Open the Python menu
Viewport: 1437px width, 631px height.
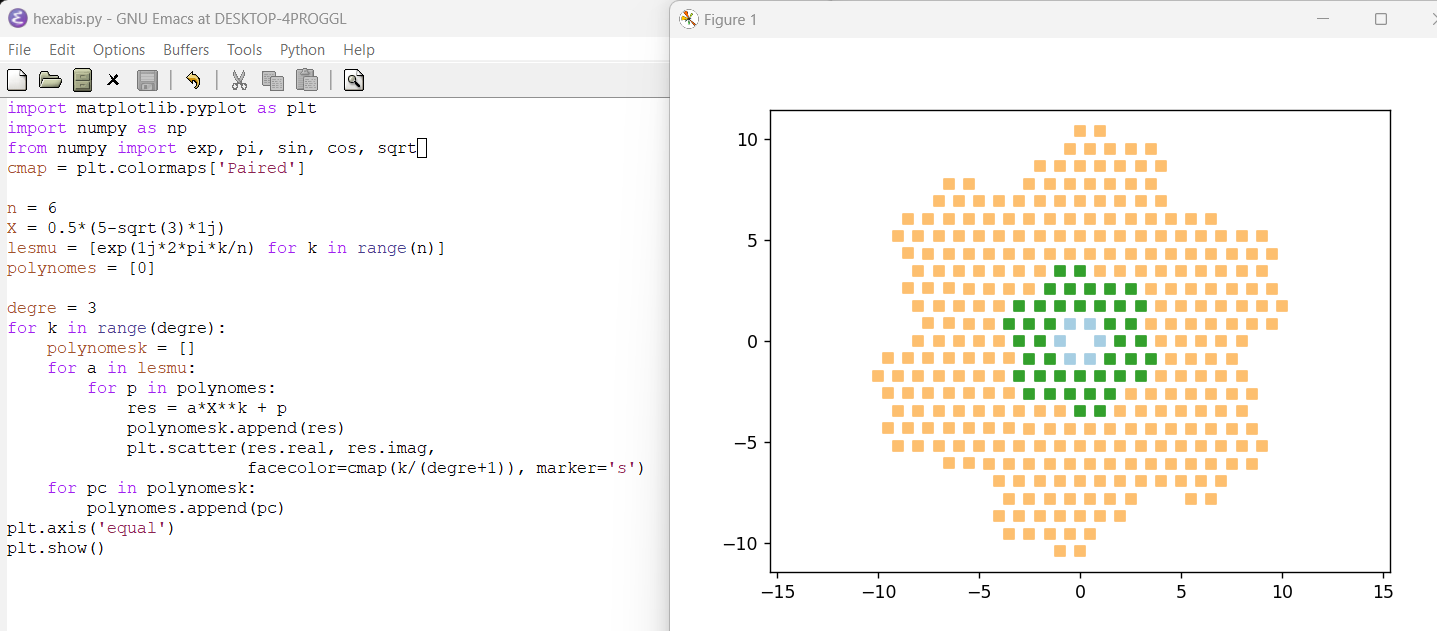coord(302,50)
